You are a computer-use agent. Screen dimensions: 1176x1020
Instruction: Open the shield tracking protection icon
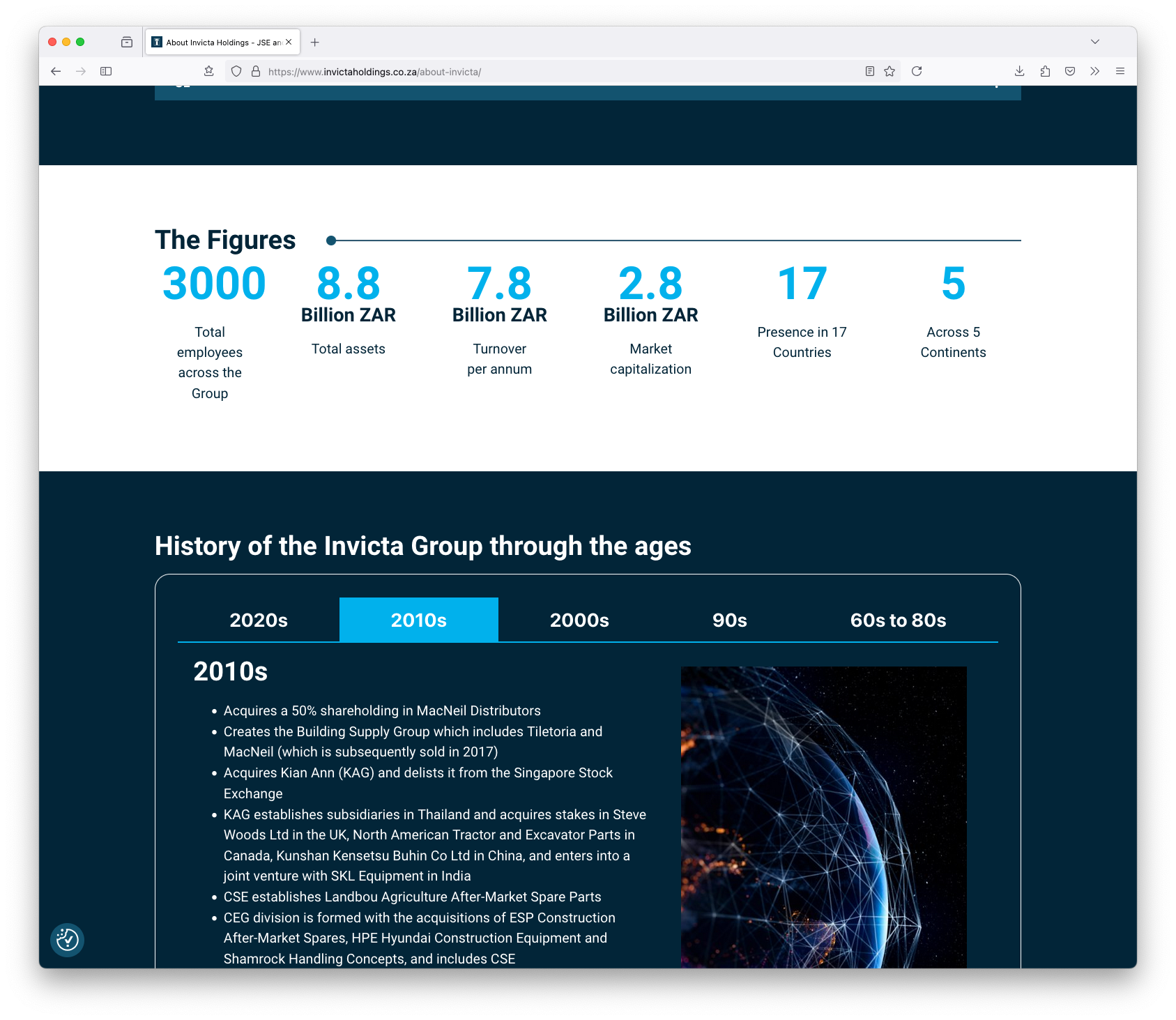click(236, 71)
